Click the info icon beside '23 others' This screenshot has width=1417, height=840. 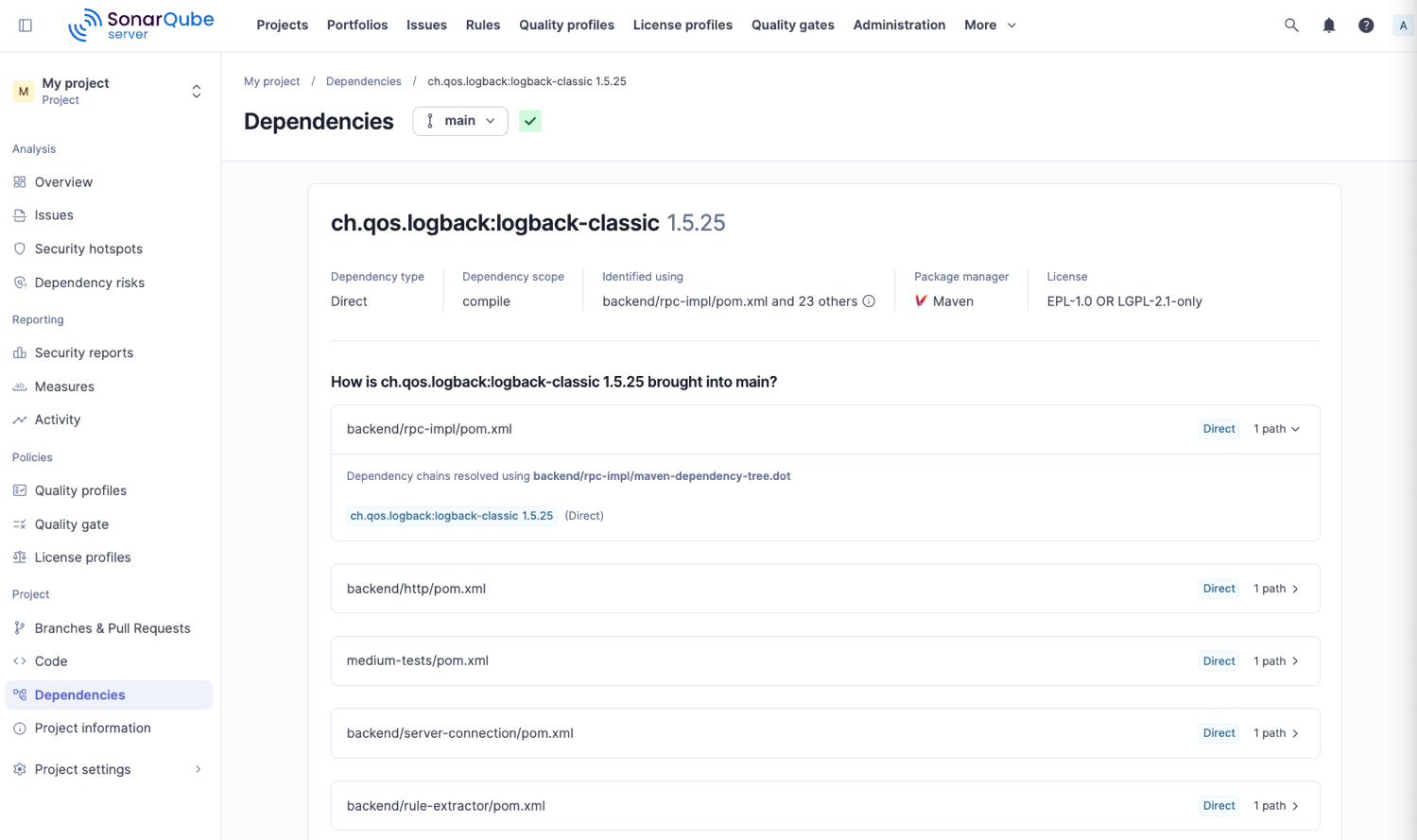click(869, 301)
